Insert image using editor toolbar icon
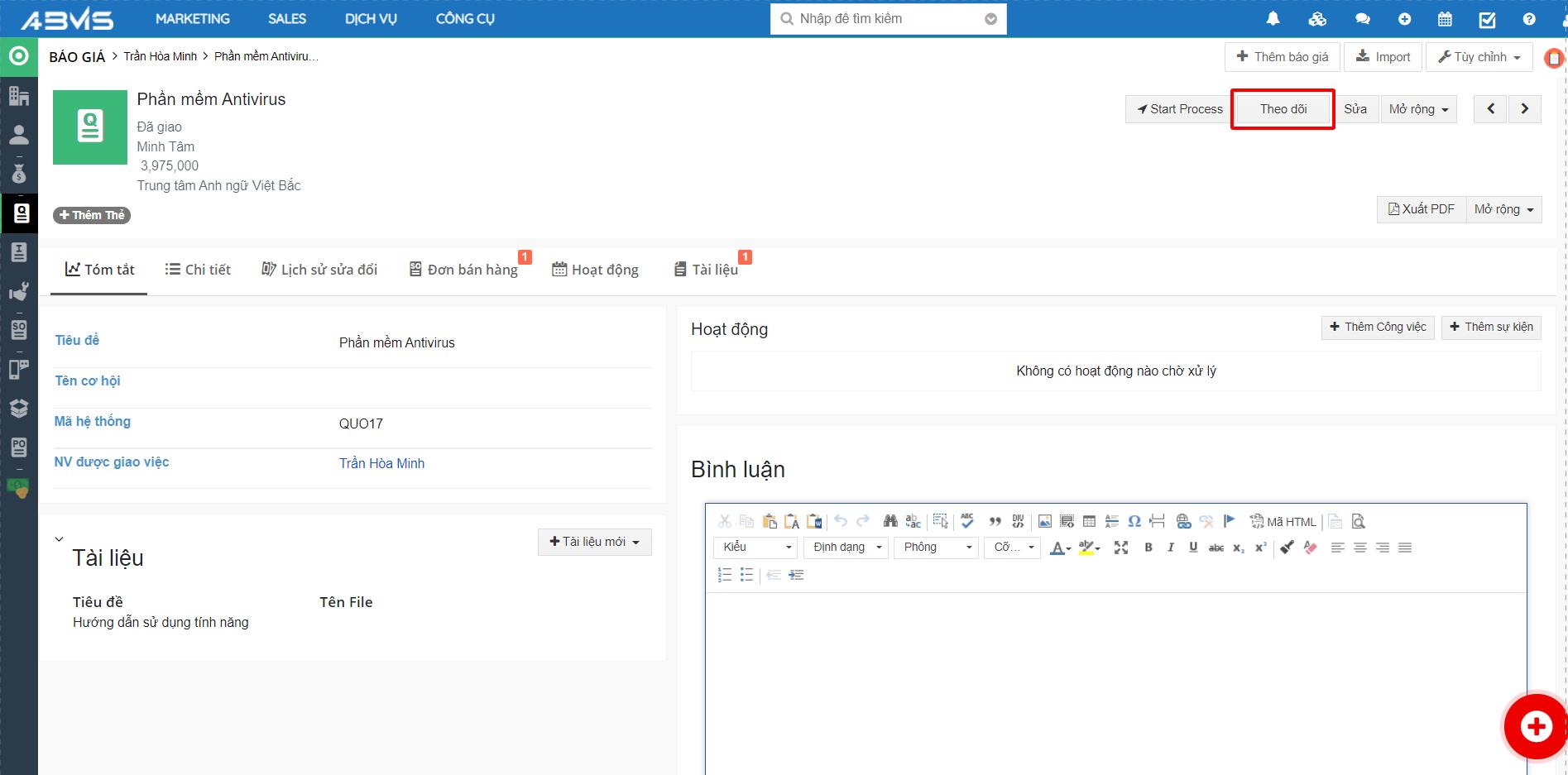This screenshot has height=775, width=1568. 1045,521
